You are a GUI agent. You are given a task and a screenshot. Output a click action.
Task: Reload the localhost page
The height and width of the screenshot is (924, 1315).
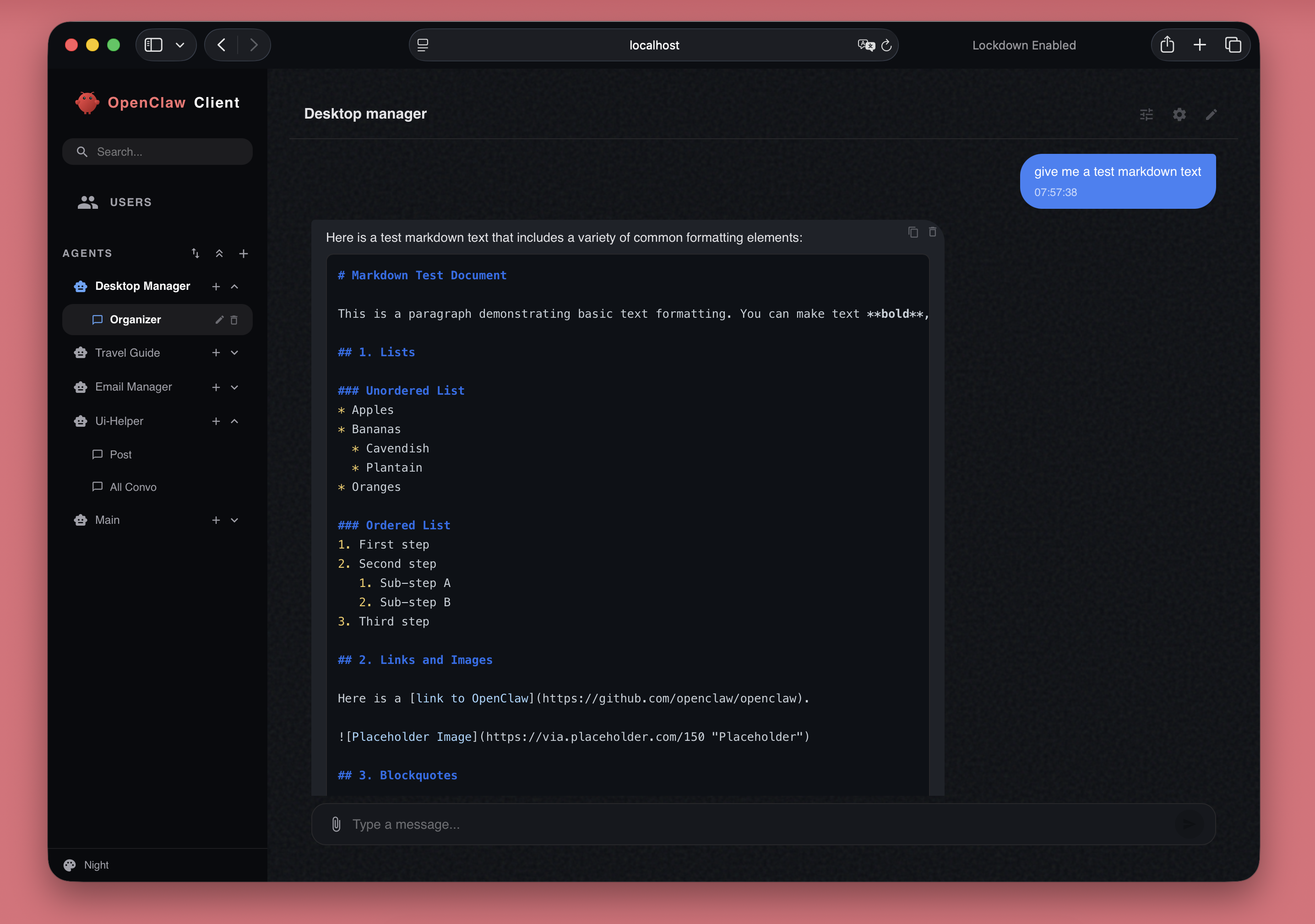886,45
